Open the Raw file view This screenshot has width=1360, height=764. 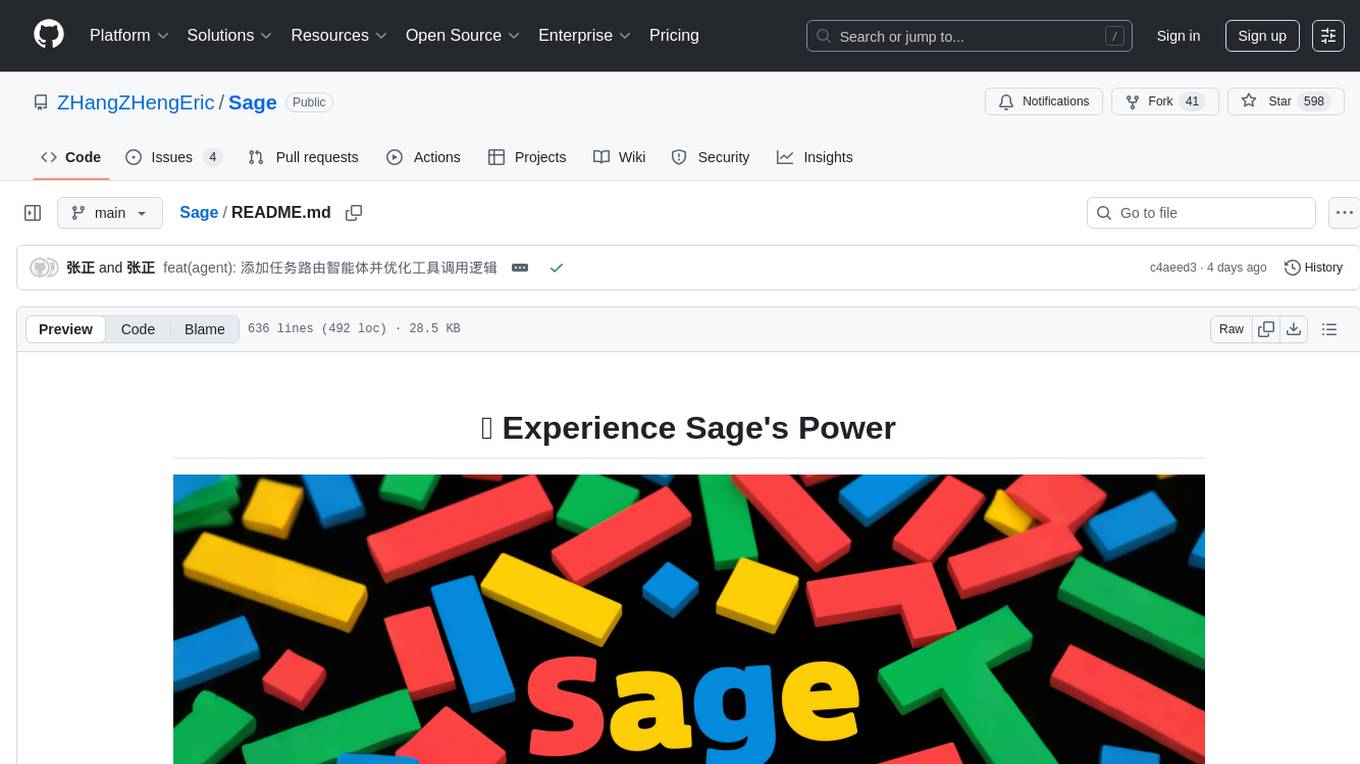click(x=1231, y=329)
